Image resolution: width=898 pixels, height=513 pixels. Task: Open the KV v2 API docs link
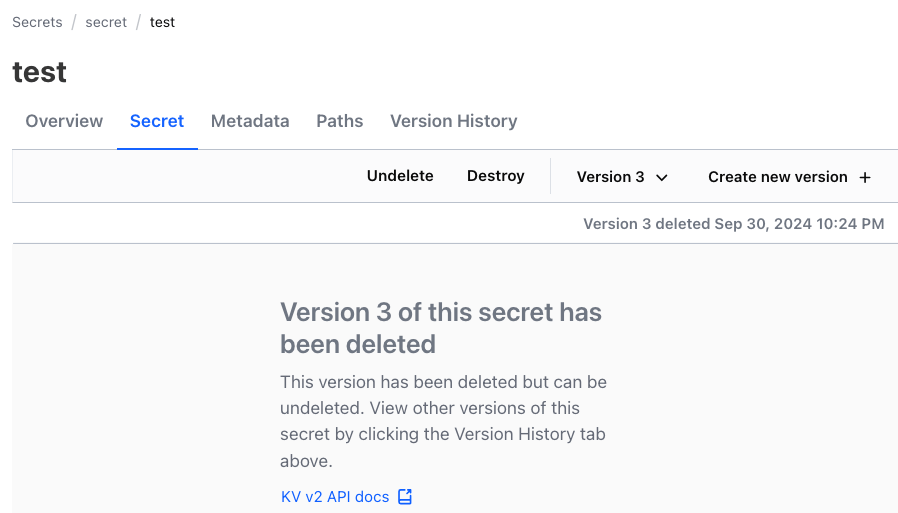335,496
